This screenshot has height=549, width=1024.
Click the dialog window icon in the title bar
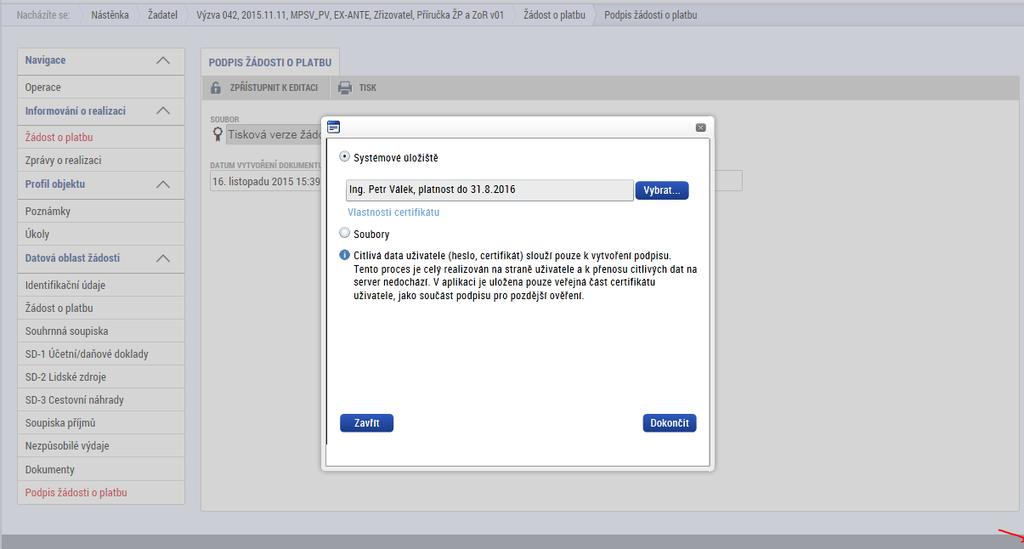(x=334, y=127)
